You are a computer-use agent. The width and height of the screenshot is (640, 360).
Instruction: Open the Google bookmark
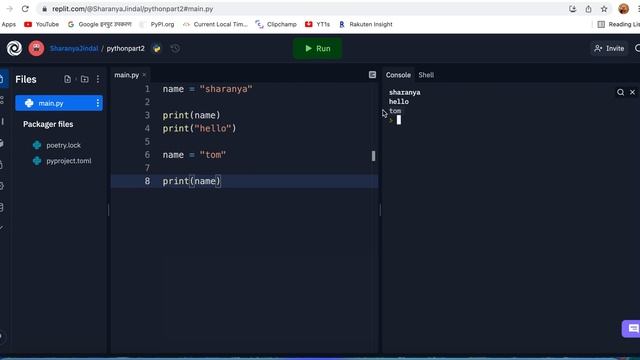pyautogui.click(x=100, y=24)
